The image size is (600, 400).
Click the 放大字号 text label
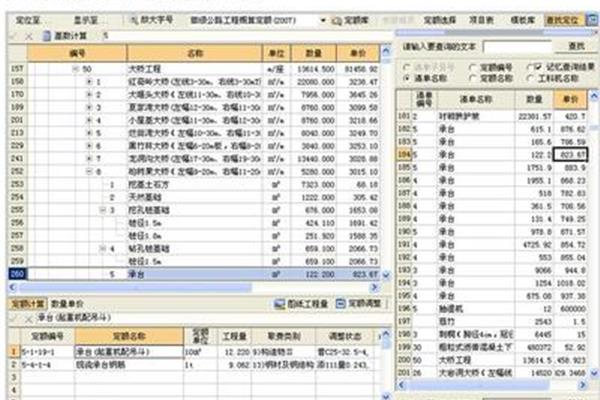click(x=157, y=20)
